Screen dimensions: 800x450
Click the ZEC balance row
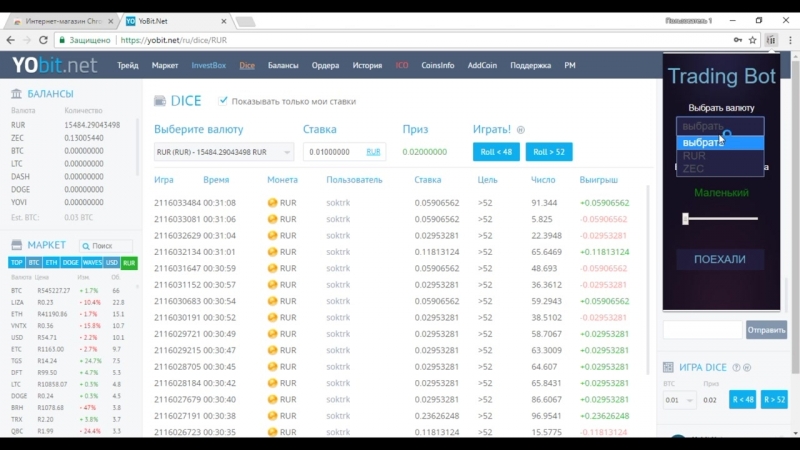pos(71,138)
